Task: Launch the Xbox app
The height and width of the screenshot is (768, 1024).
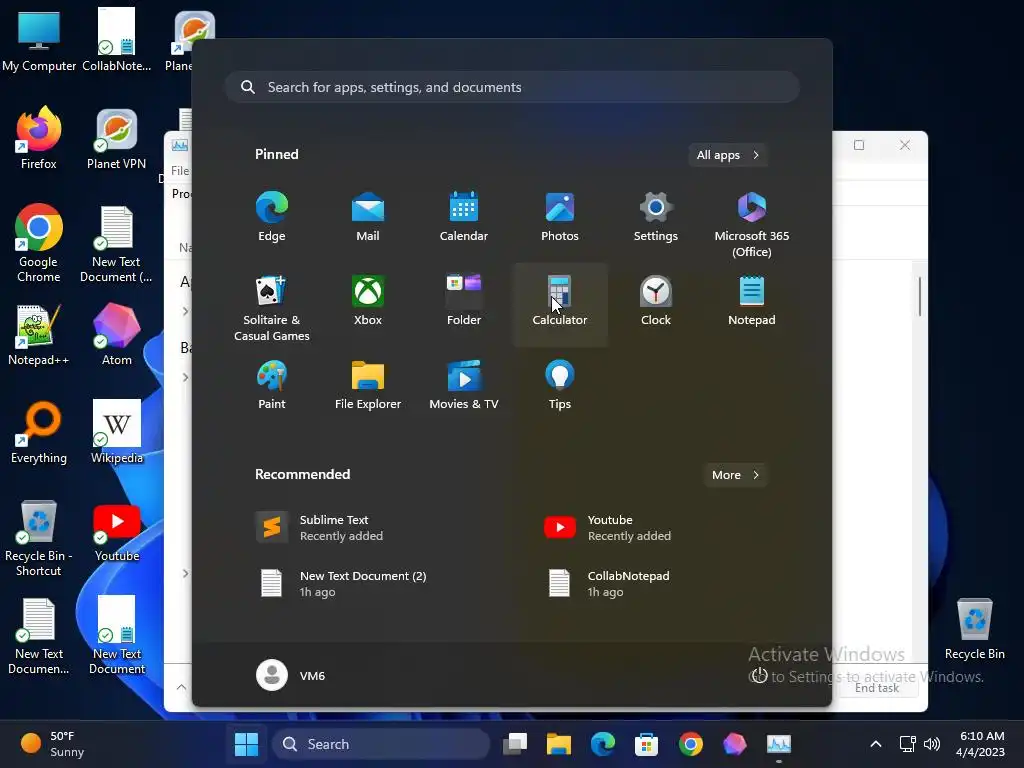Action: 368,301
